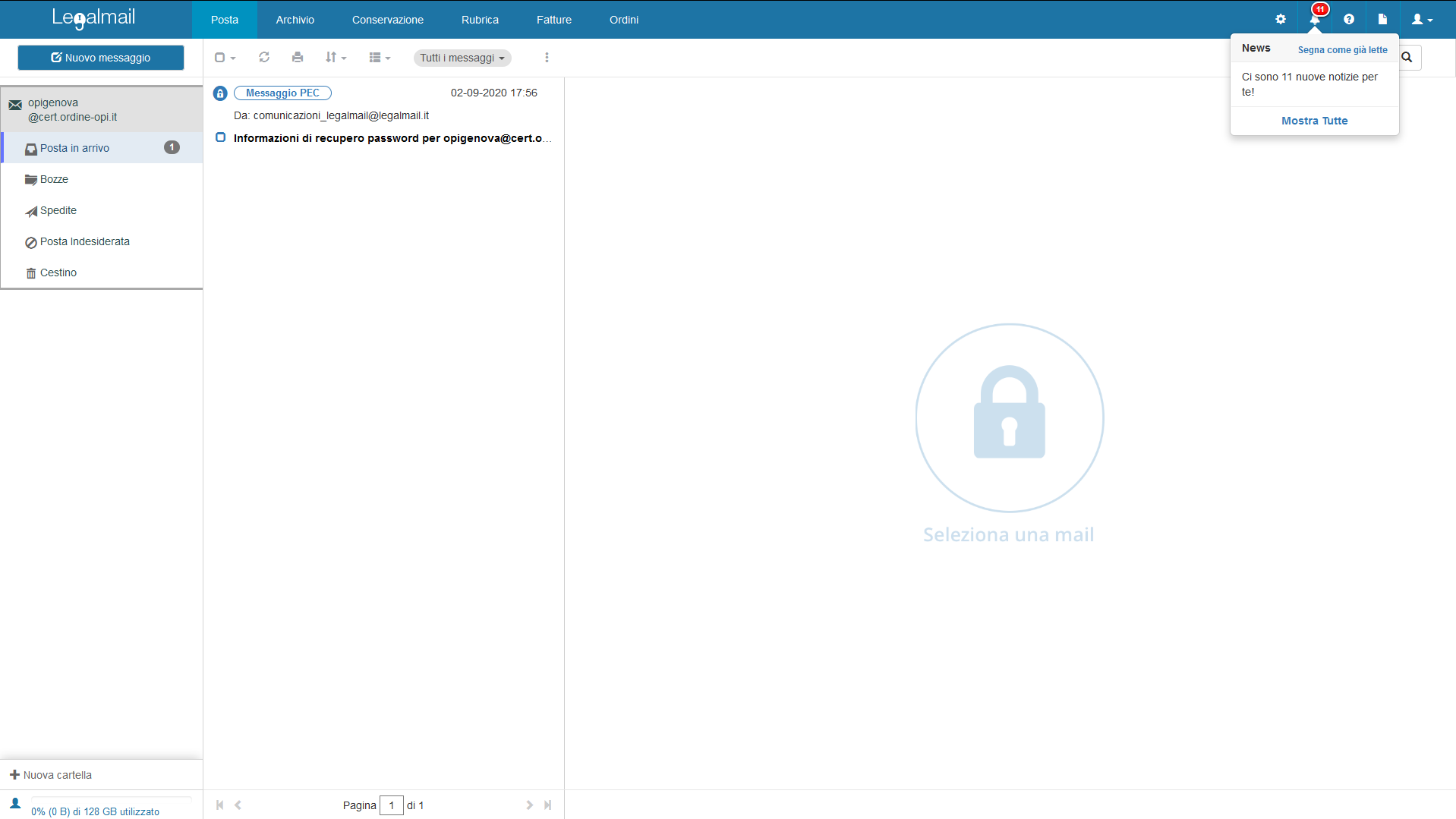Open the Rubrica tab
The image size is (1456, 819).
click(x=480, y=20)
